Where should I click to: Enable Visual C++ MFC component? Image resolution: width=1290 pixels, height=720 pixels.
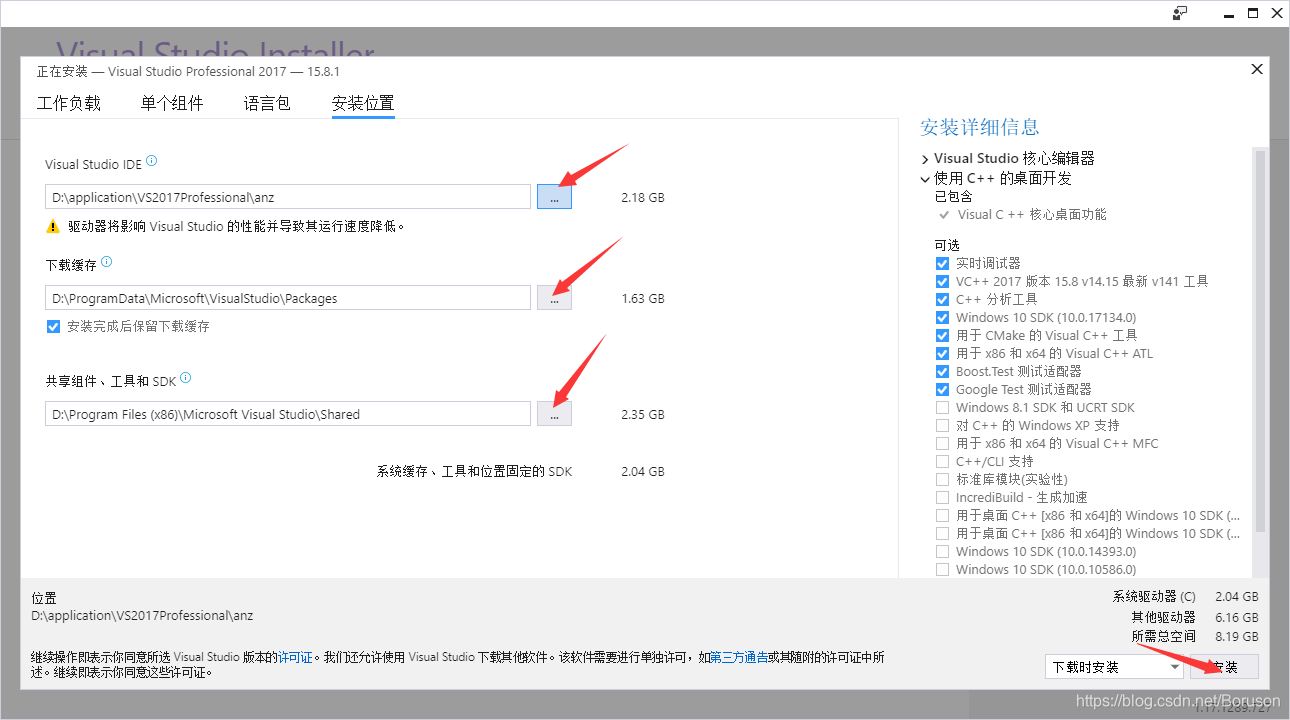click(942, 443)
